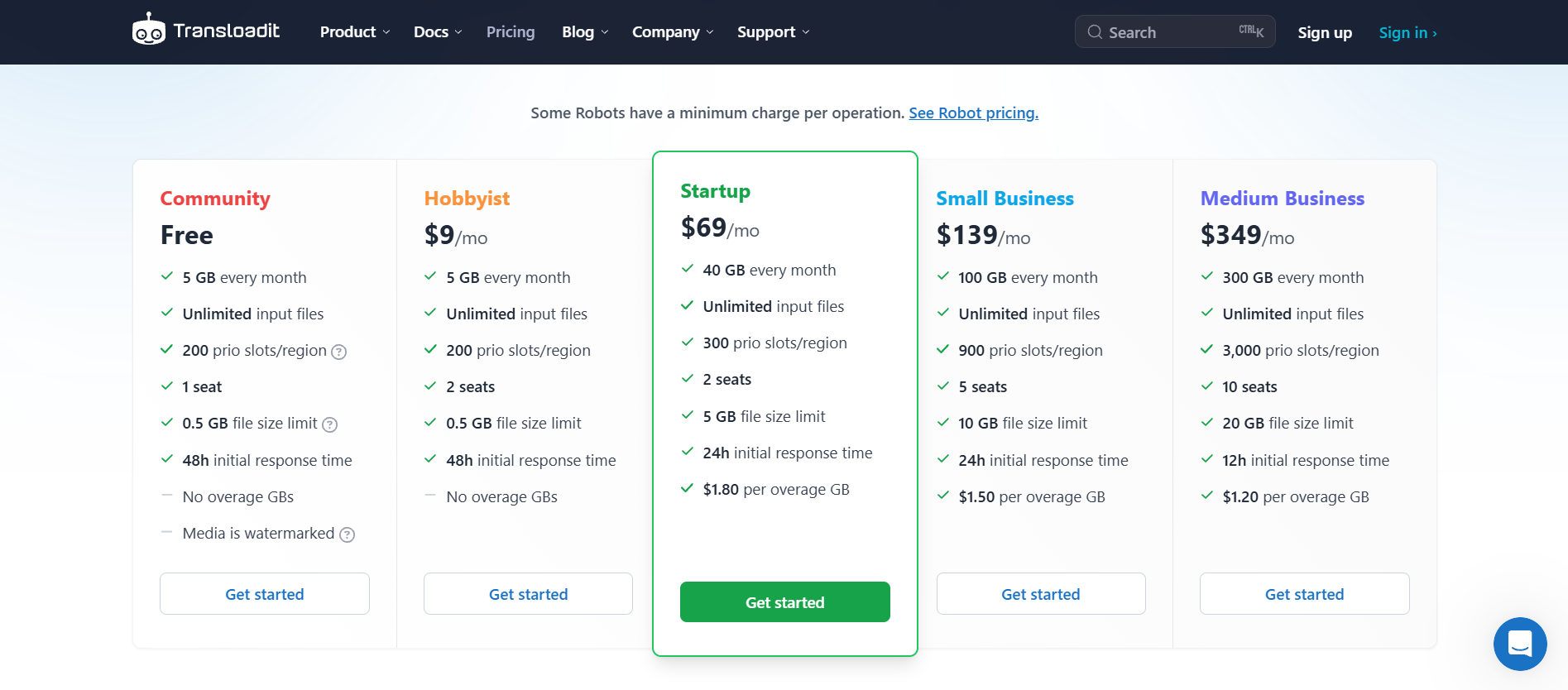Image resolution: width=1568 pixels, height=690 pixels.
Task: Click '24h initial response time' in Startup
Action: 788,453
